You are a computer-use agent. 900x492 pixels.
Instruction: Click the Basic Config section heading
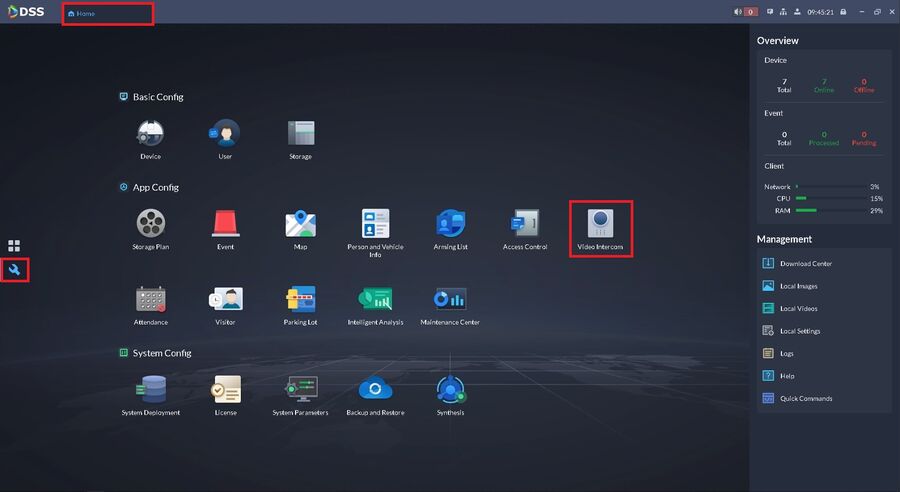(158, 97)
